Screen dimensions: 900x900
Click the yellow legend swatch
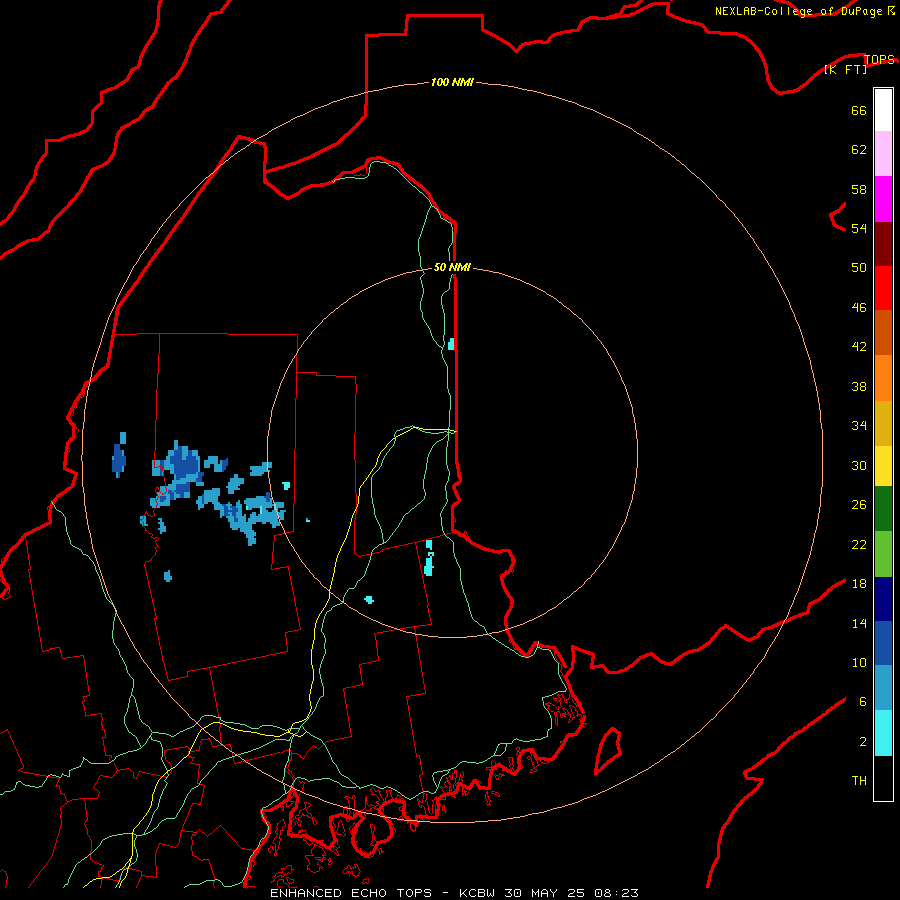[883, 466]
